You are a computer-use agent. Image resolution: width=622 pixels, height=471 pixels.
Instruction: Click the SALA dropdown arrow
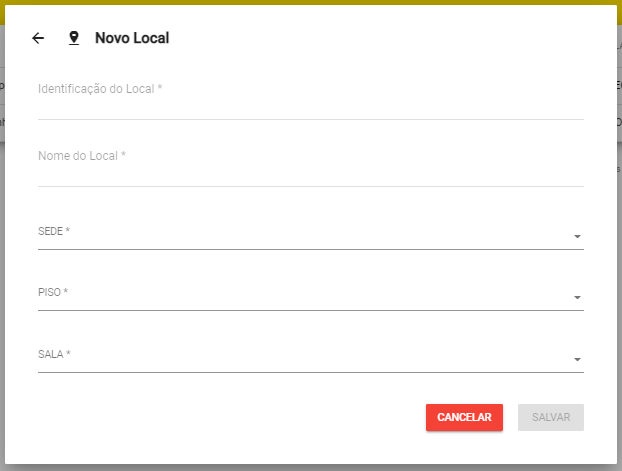577,360
